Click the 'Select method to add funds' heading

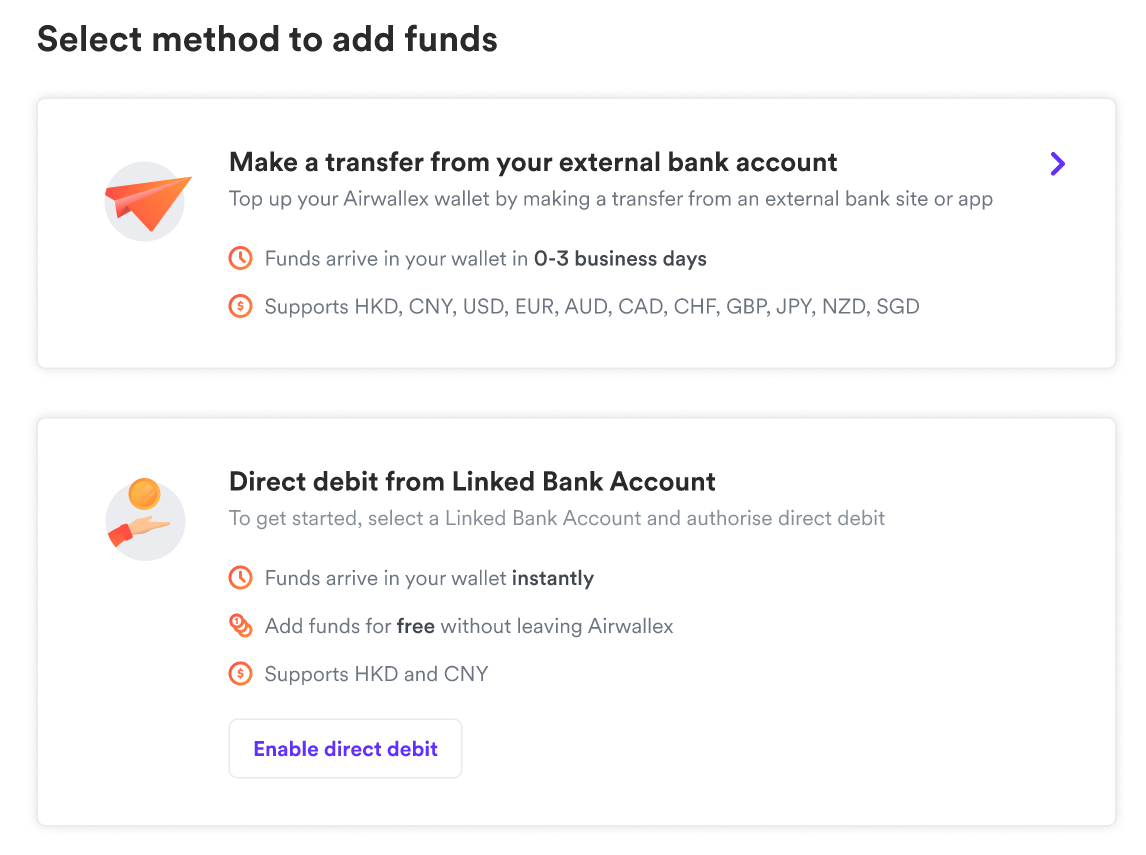coord(267,40)
